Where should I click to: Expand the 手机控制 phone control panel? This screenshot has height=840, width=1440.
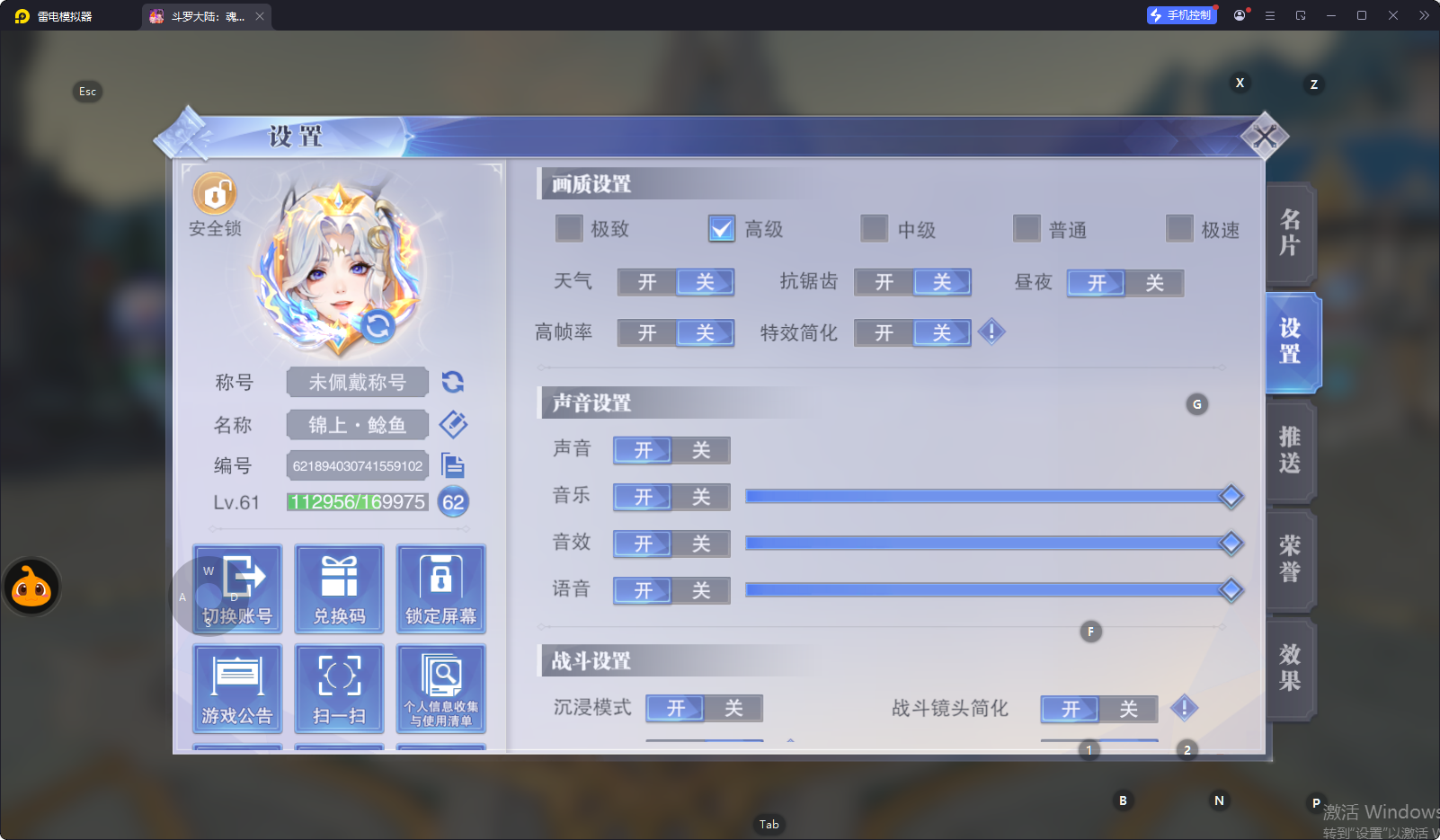point(1181,15)
